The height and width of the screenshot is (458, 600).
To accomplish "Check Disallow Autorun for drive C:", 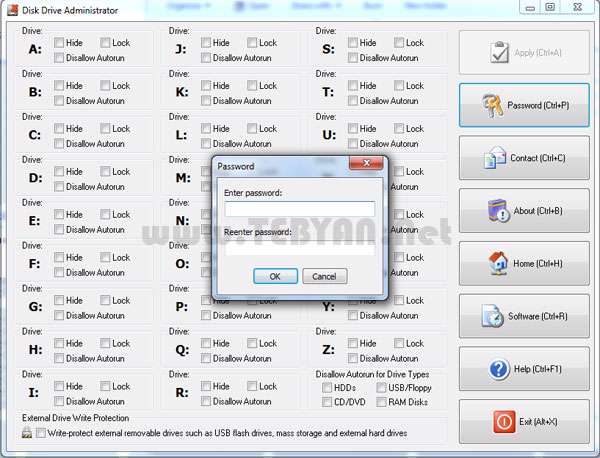I will coord(59,143).
